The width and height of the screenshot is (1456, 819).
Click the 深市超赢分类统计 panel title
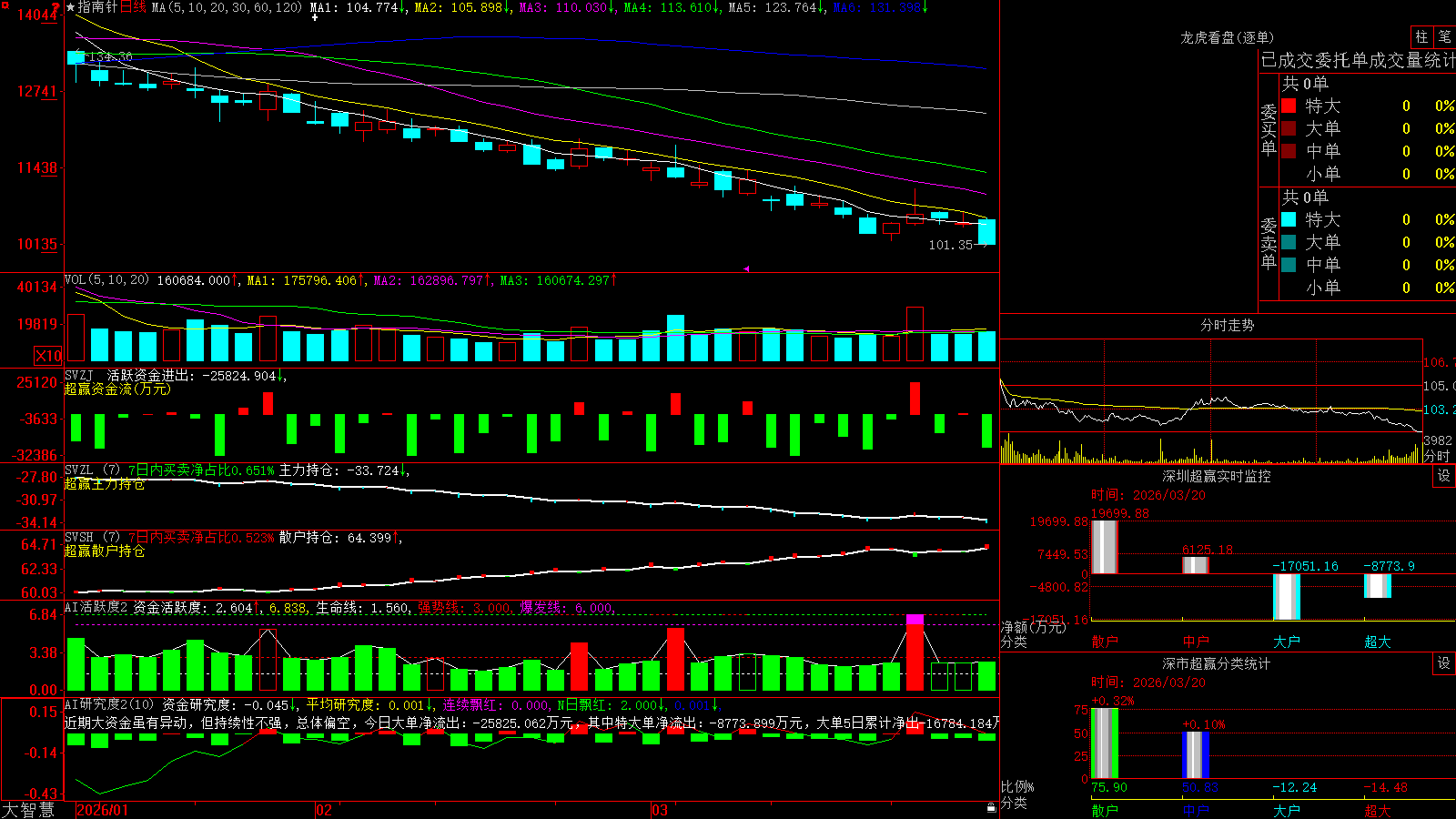point(1216,663)
